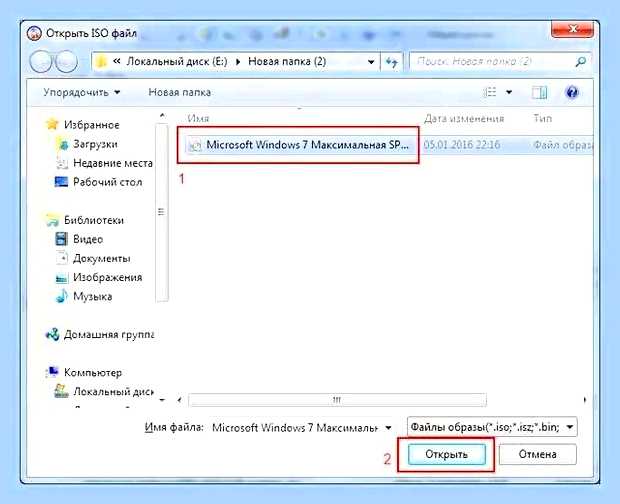This screenshot has width=620, height=504.
Task: Click the Forward navigation arrow button
Action: coord(66,62)
